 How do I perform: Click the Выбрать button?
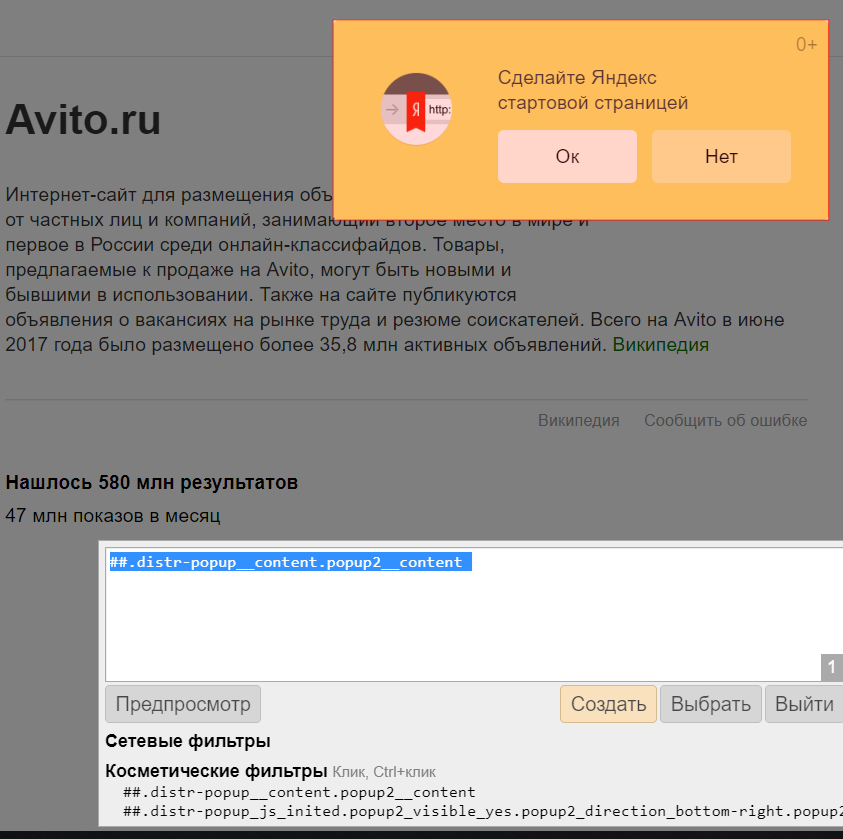(710, 704)
